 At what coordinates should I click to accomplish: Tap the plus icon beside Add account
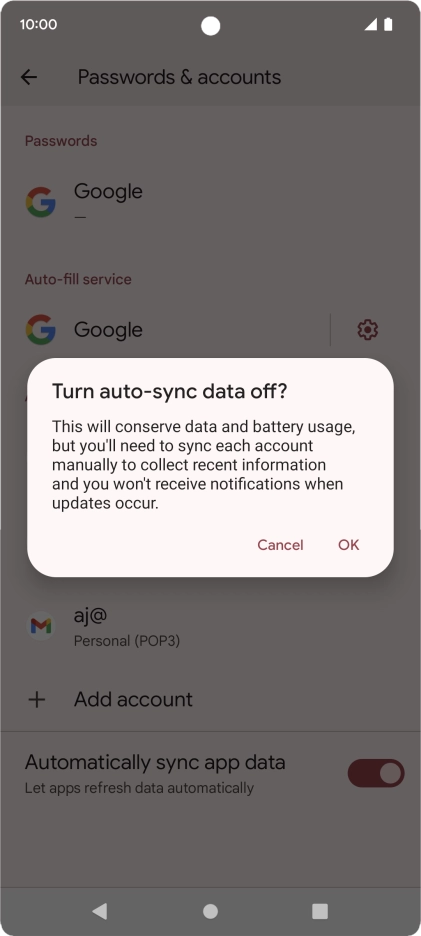[37, 700]
